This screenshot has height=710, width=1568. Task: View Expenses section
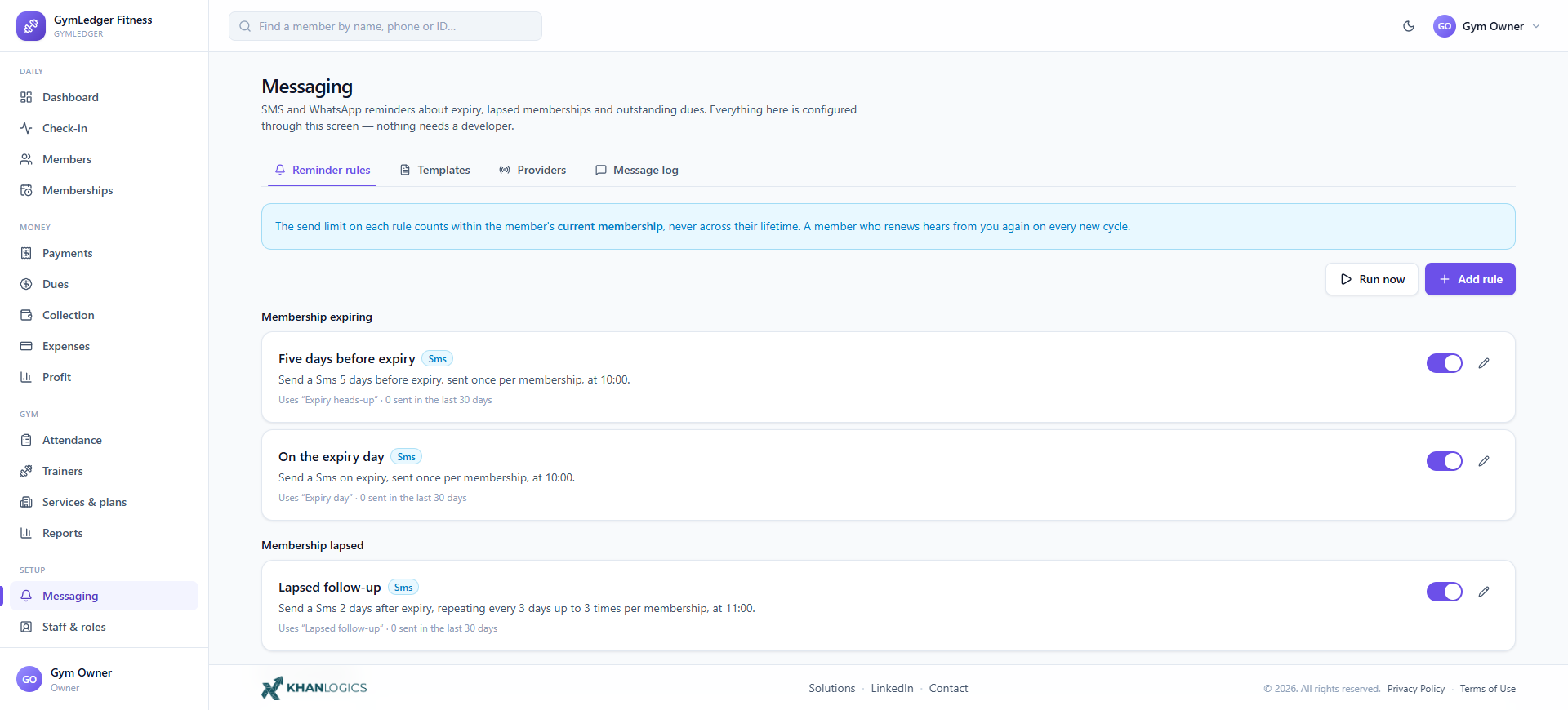click(105, 346)
